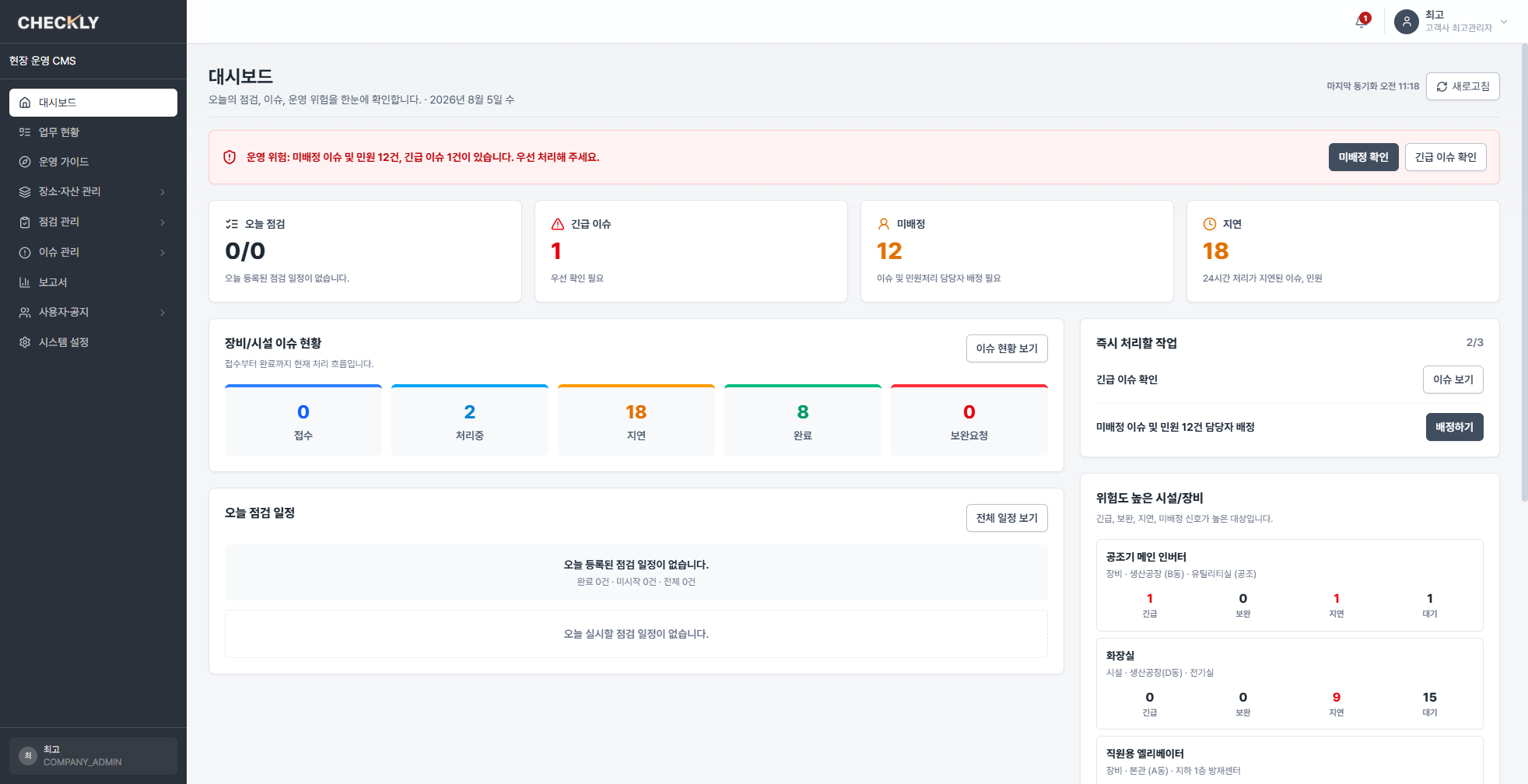This screenshot has height=784, width=1528.
Task: Open the 지연 18 status tile
Action: pos(636,420)
